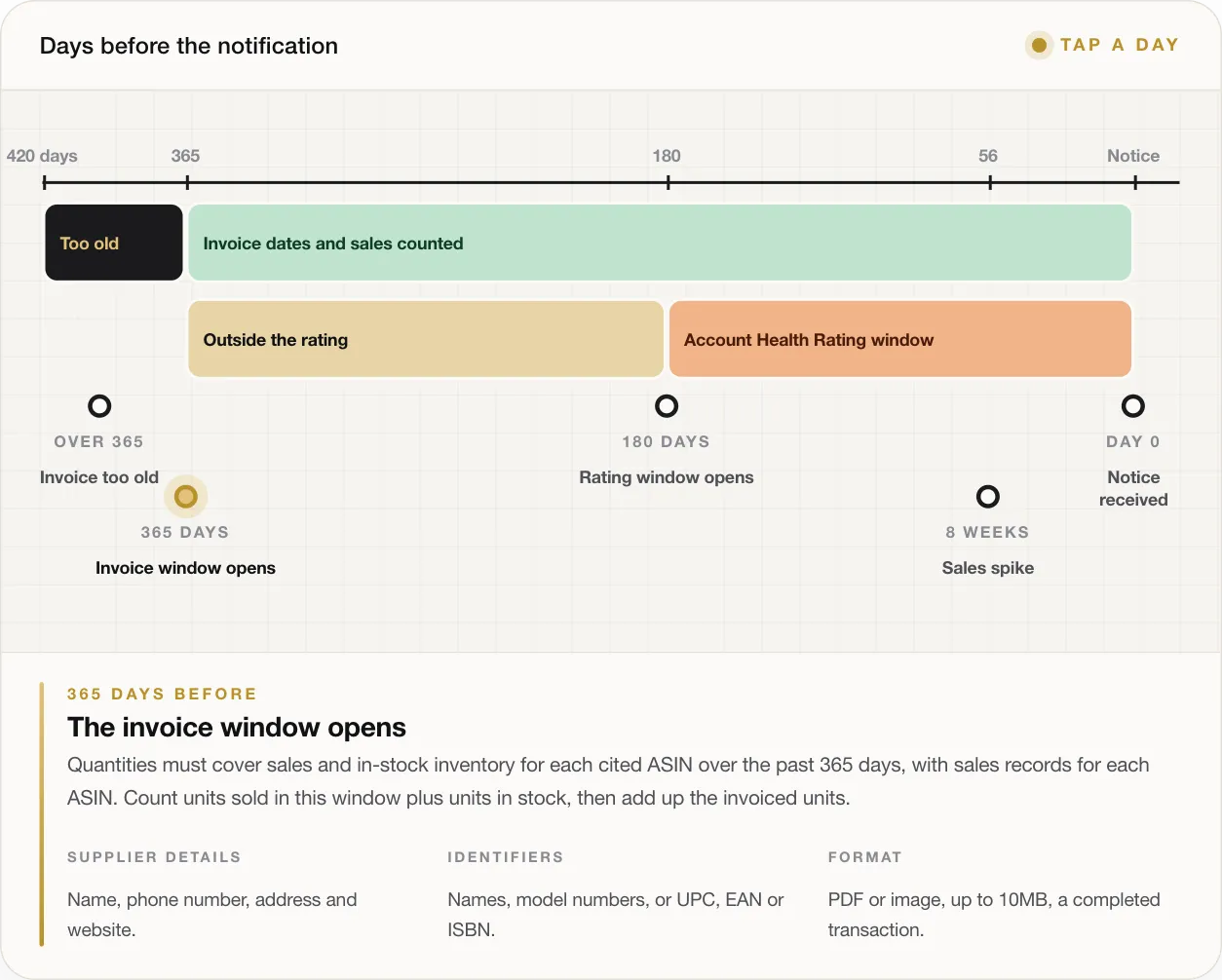The height and width of the screenshot is (980, 1222).
Task: Select the '8 WEEKS' marker caption
Action: 988,533
